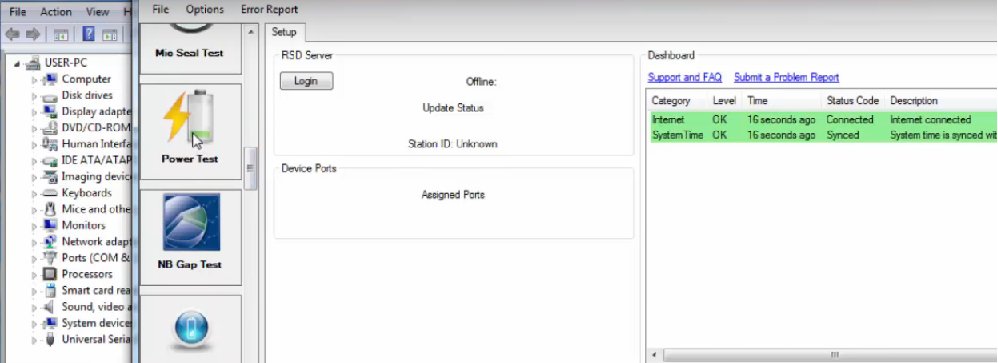This screenshot has height=363, width=998.
Task: Click the blue help question-mark toolbar icon
Action: (x=89, y=34)
